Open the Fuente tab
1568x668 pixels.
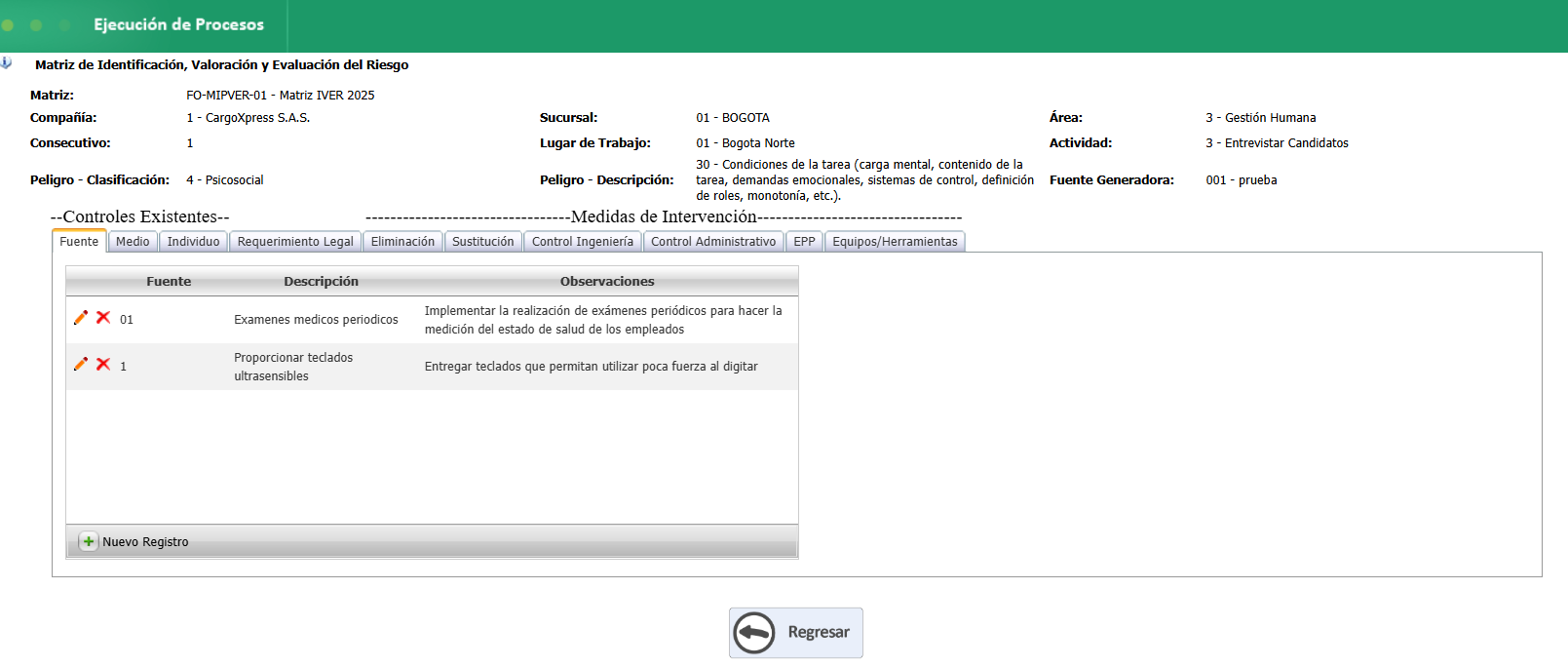point(79,241)
